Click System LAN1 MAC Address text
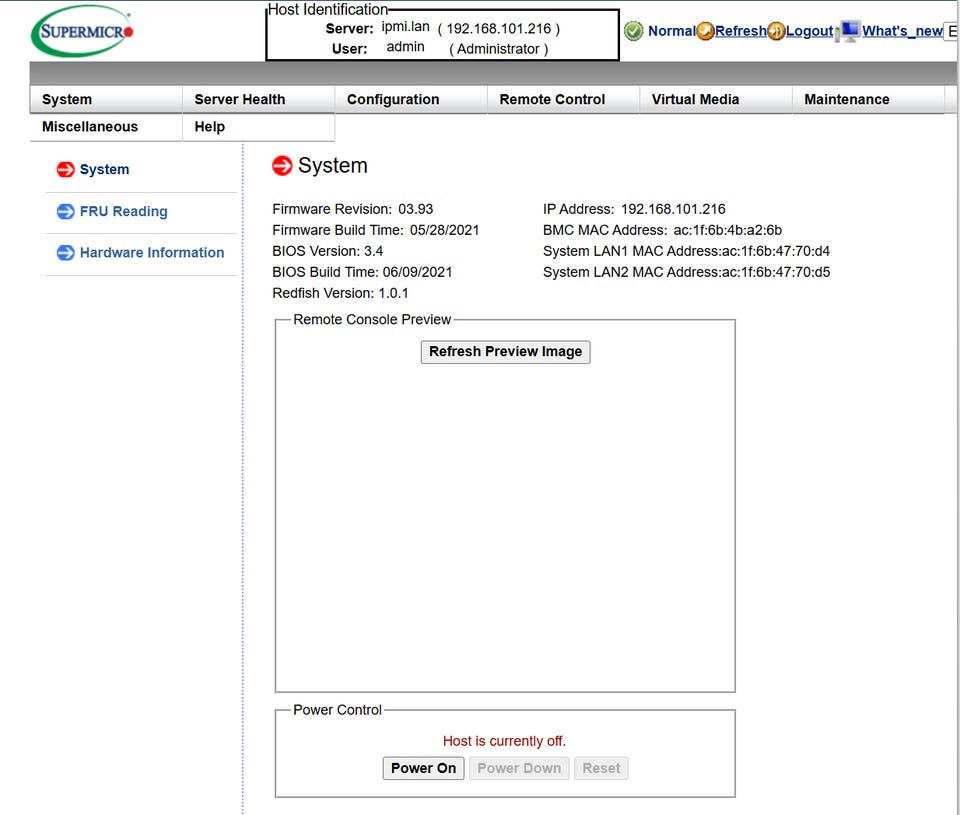 (x=686, y=251)
